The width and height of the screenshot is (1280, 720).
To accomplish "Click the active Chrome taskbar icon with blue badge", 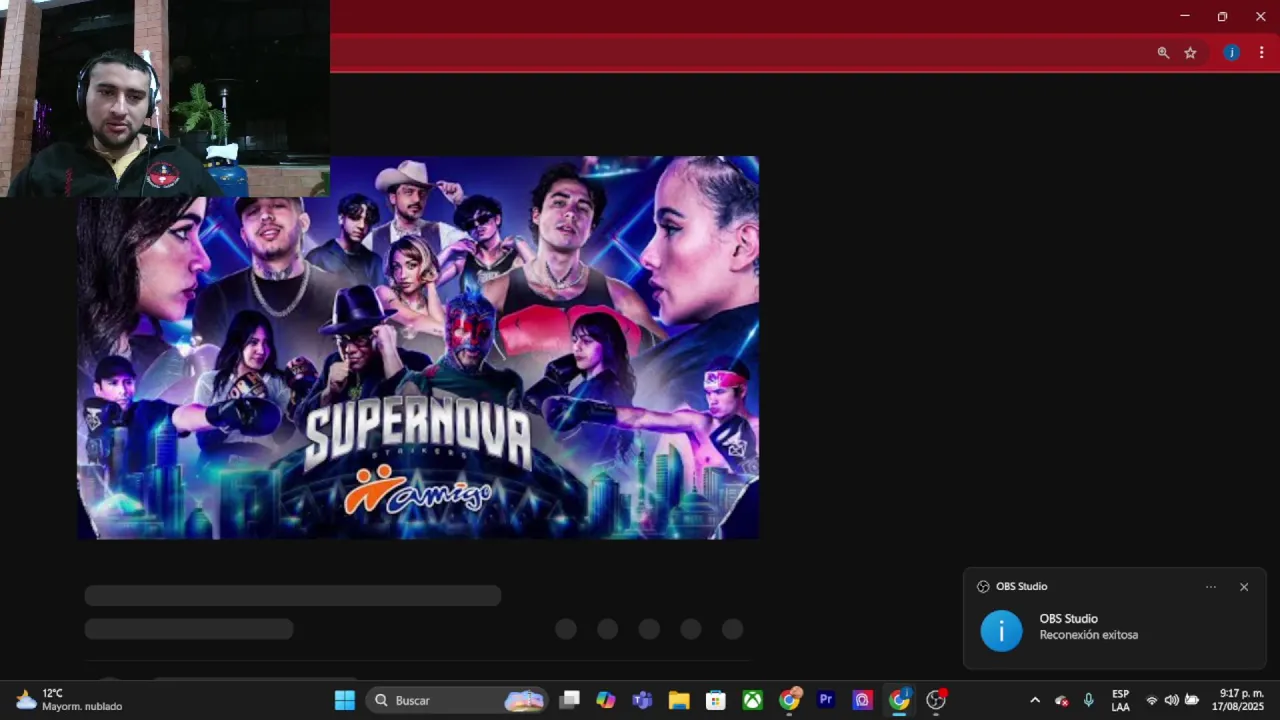I will pyautogui.click(x=900, y=699).
